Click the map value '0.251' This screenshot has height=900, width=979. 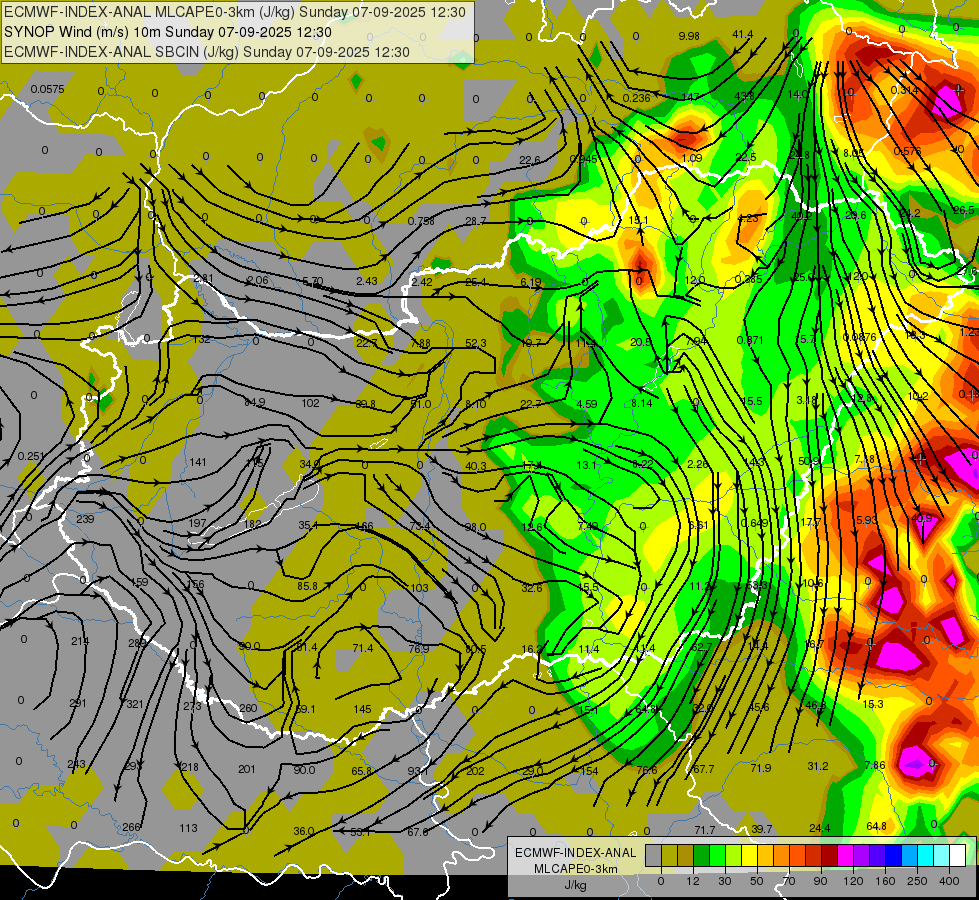click(x=31, y=457)
